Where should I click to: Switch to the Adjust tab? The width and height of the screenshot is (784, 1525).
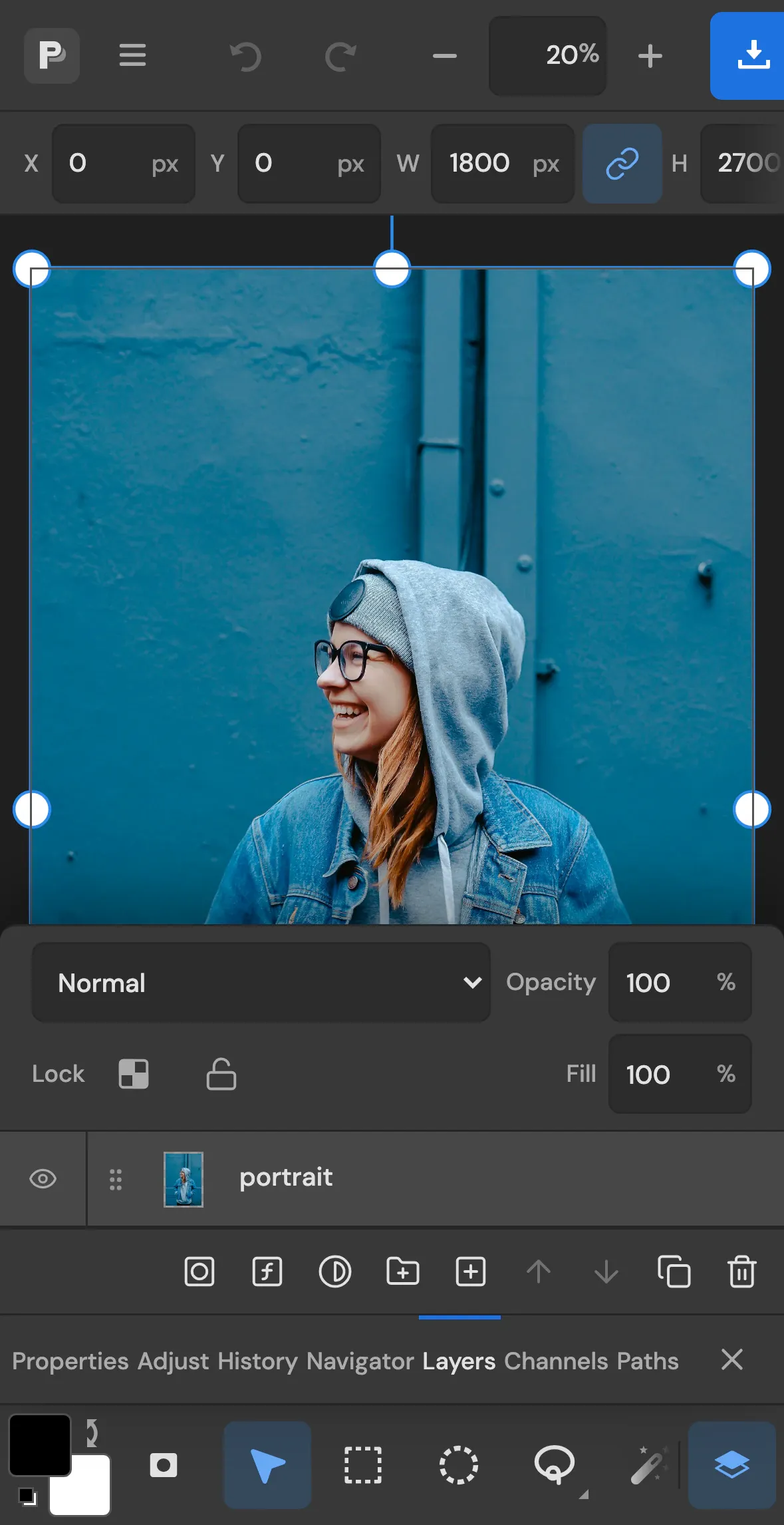point(174,1361)
